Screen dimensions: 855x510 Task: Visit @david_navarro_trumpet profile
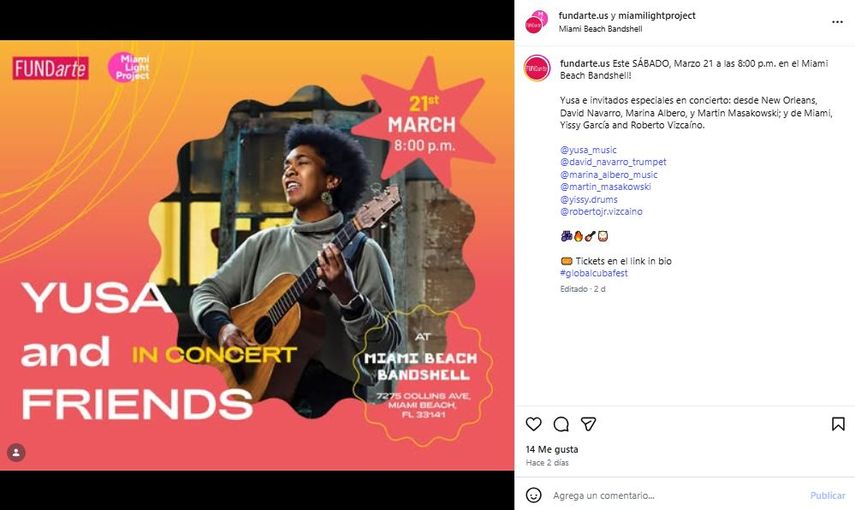coord(613,162)
